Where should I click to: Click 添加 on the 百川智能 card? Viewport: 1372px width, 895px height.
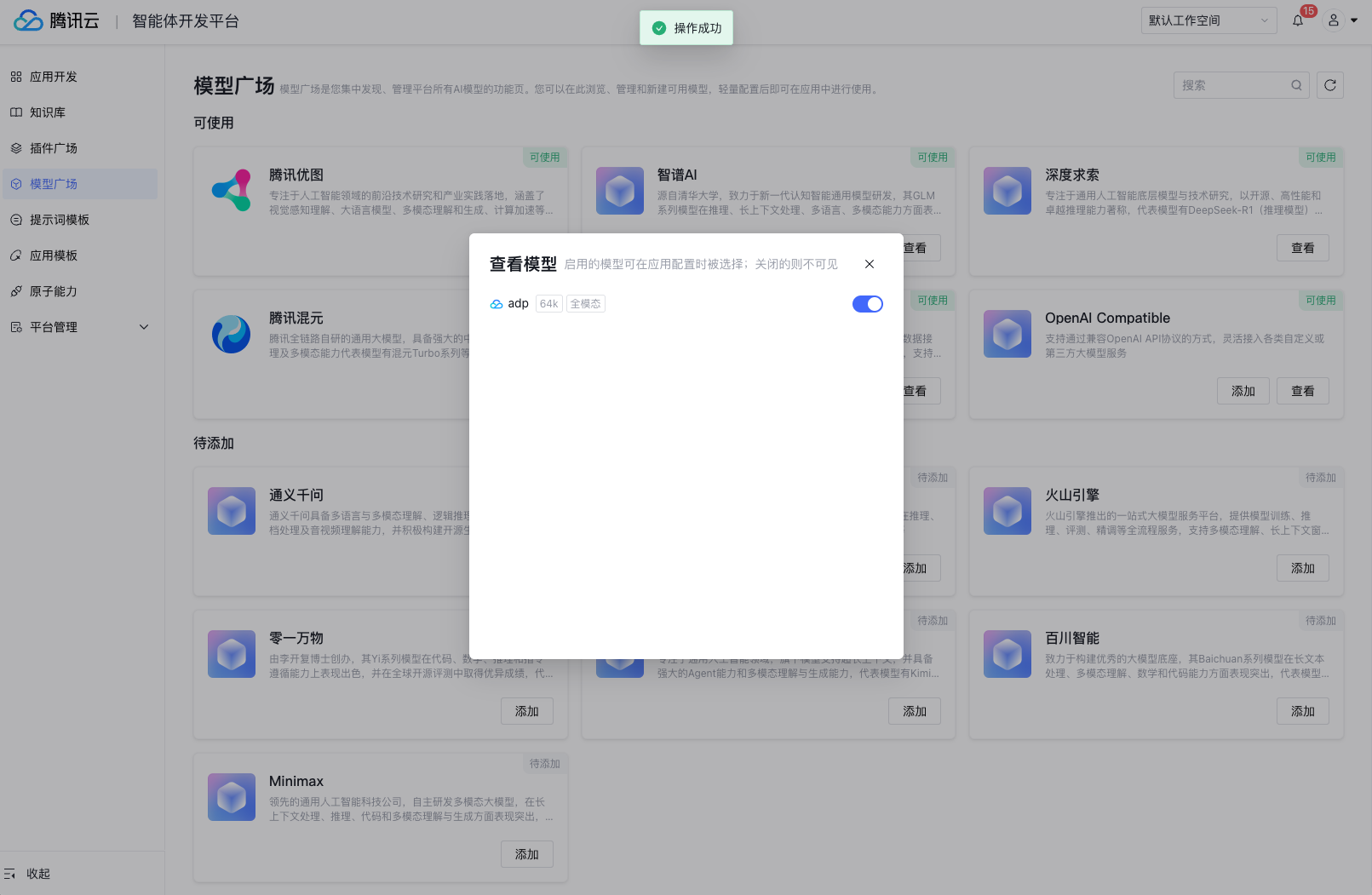point(1303,711)
